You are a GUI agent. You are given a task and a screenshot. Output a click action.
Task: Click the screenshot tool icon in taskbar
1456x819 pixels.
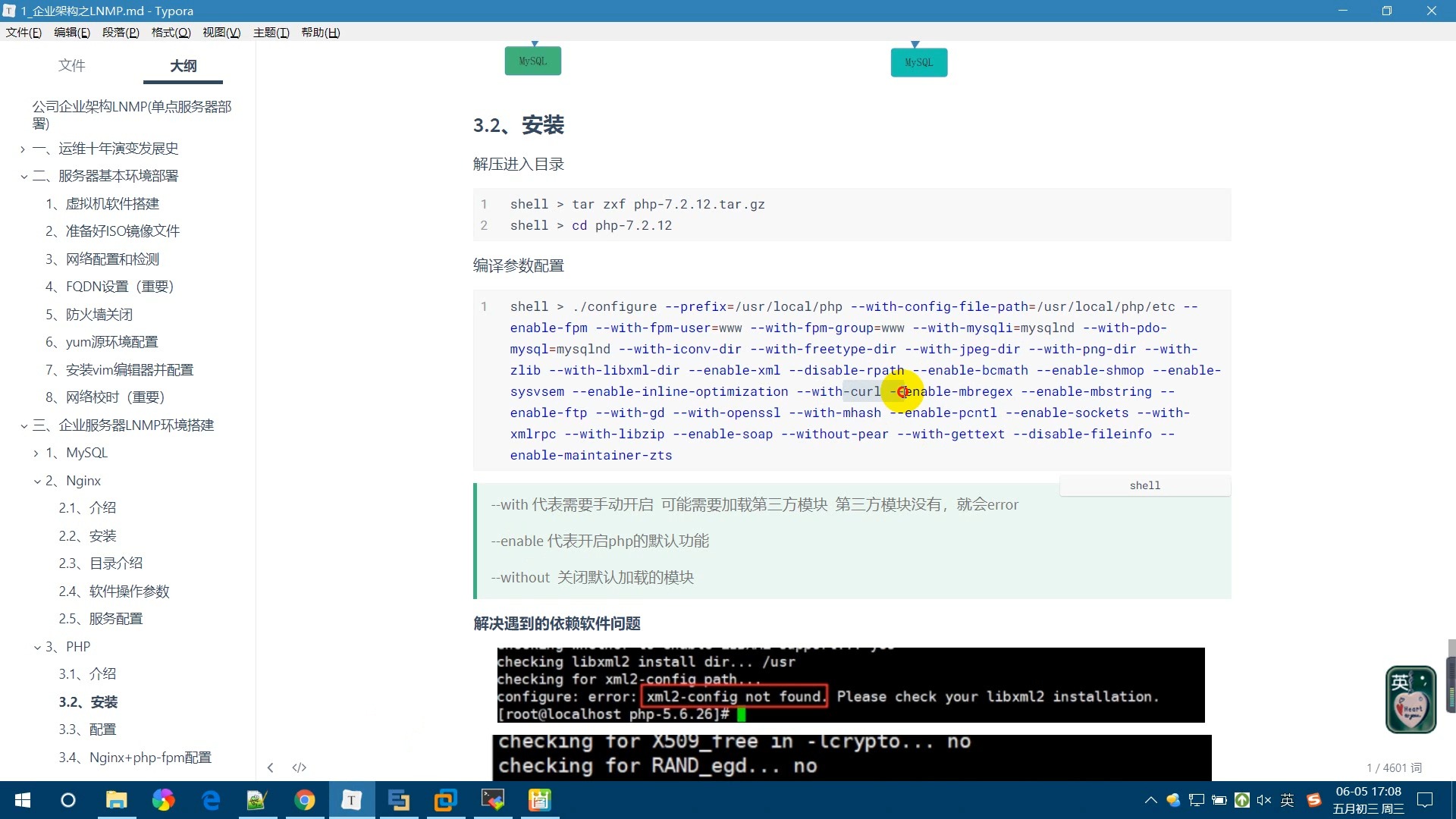pos(492,800)
